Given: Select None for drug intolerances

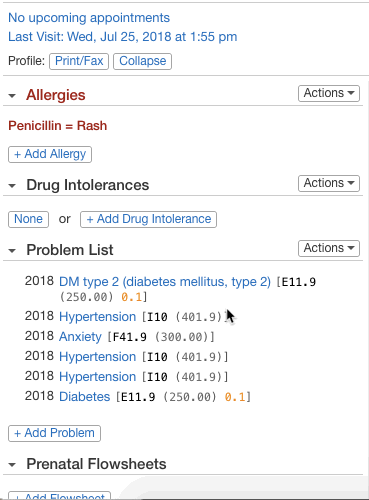Looking at the screenshot, I should 28,219.
